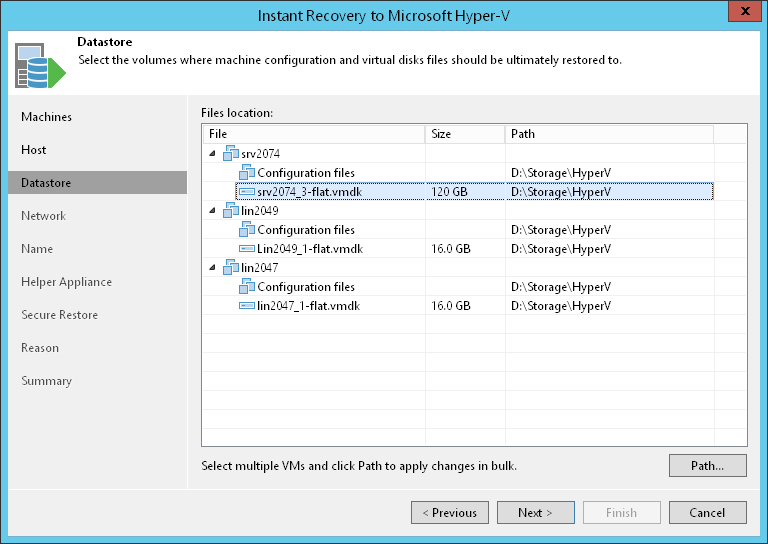The width and height of the screenshot is (768, 544).
Task: Click the srv2074 VM icon
Action: (x=232, y=153)
